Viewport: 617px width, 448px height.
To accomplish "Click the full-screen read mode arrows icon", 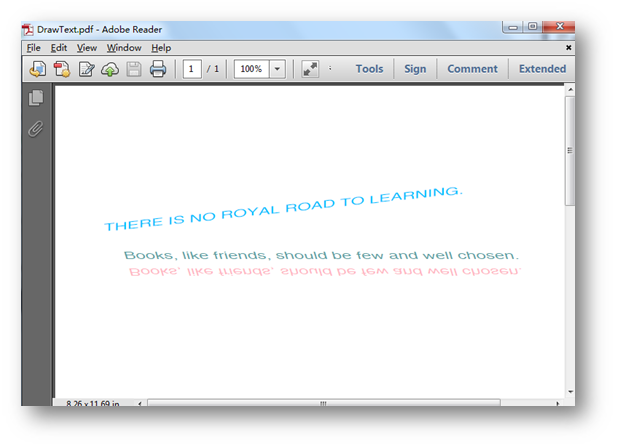I will point(310,69).
